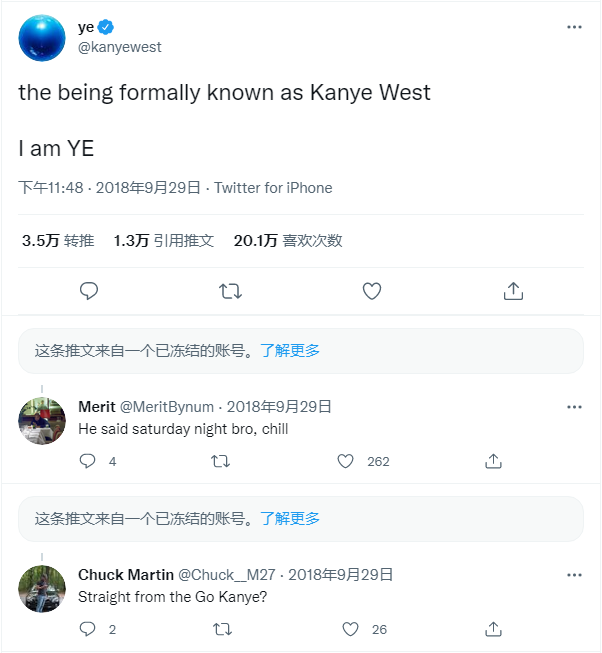Retweet Chuck Martin's reply
The width and height of the screenshot is (602, 653).
(x=222, y=629)
